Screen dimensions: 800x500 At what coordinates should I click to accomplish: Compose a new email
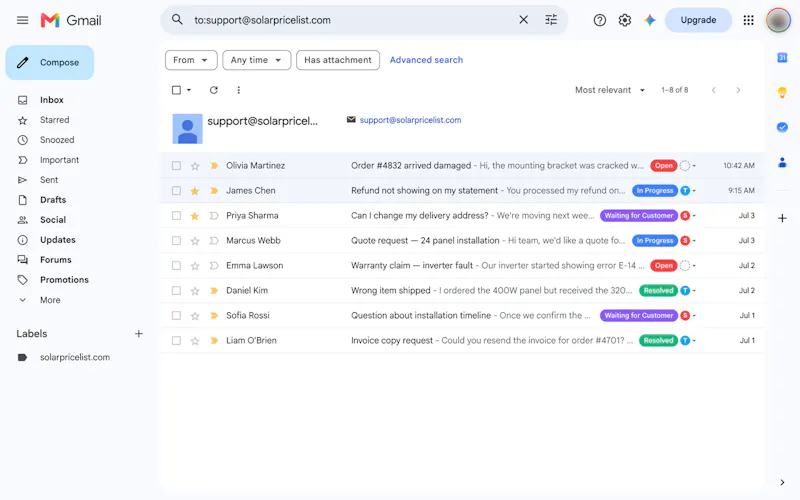49,62
